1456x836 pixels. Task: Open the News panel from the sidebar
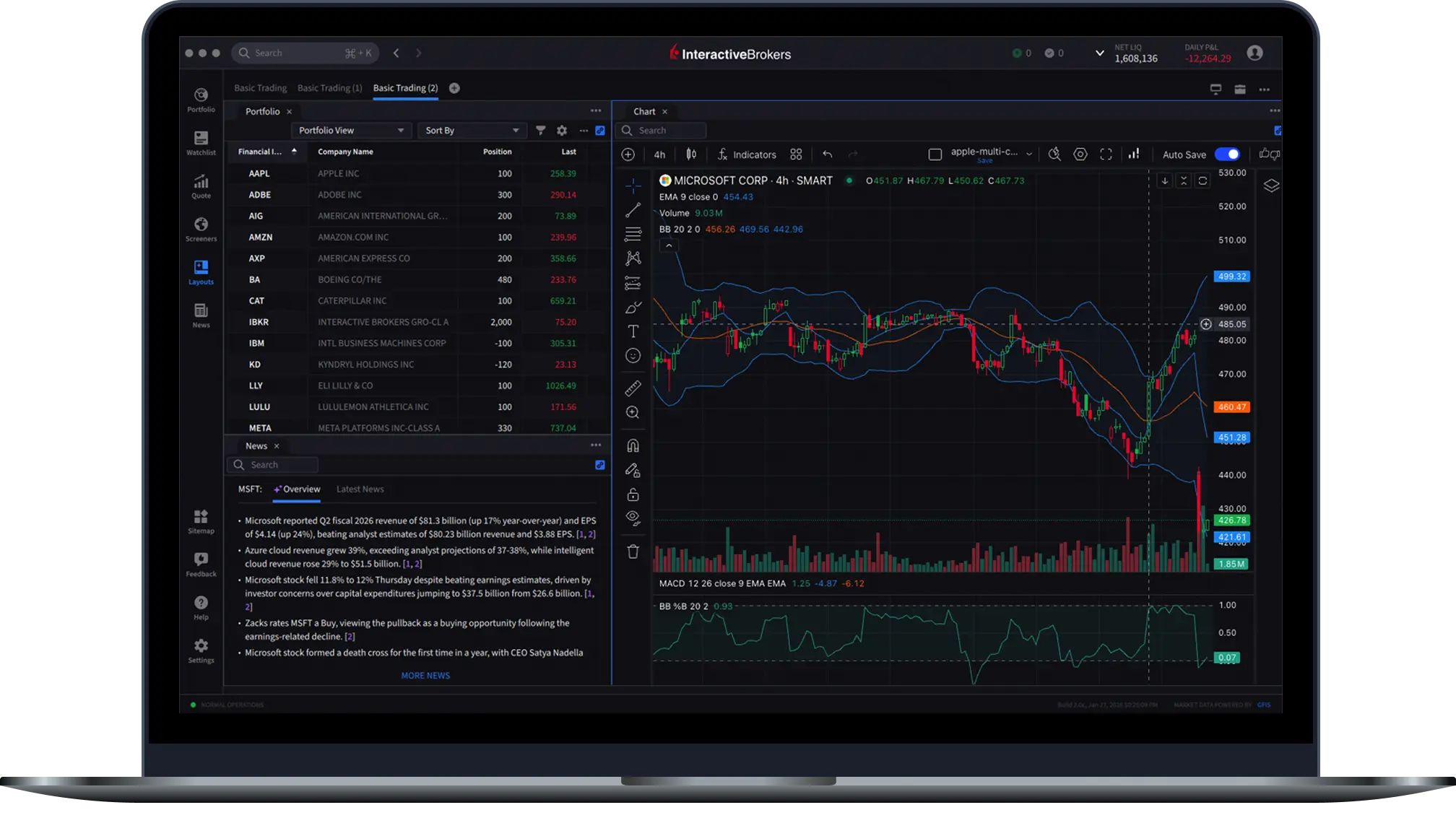tap(200, 315)
